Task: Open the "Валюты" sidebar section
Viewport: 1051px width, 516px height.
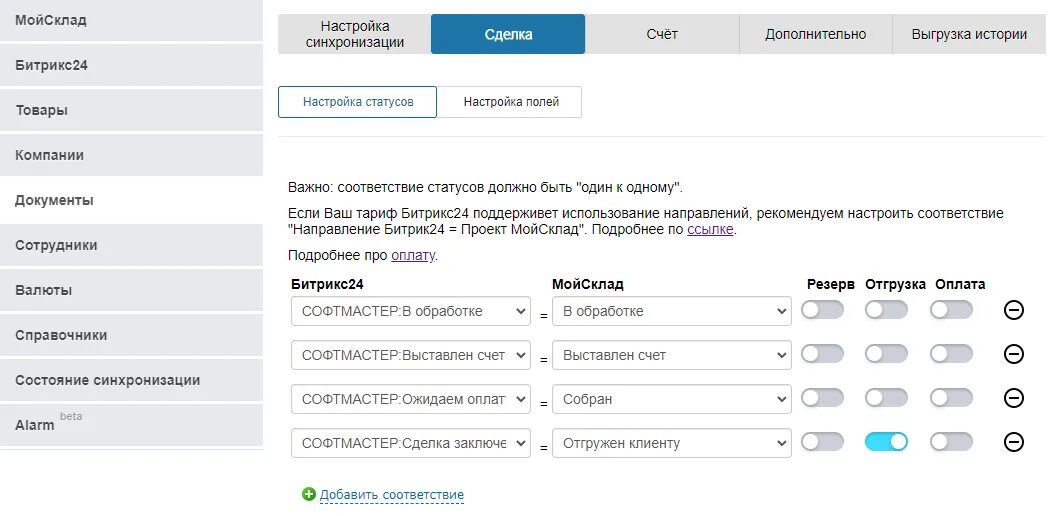Action: click(x=131, y=289)
